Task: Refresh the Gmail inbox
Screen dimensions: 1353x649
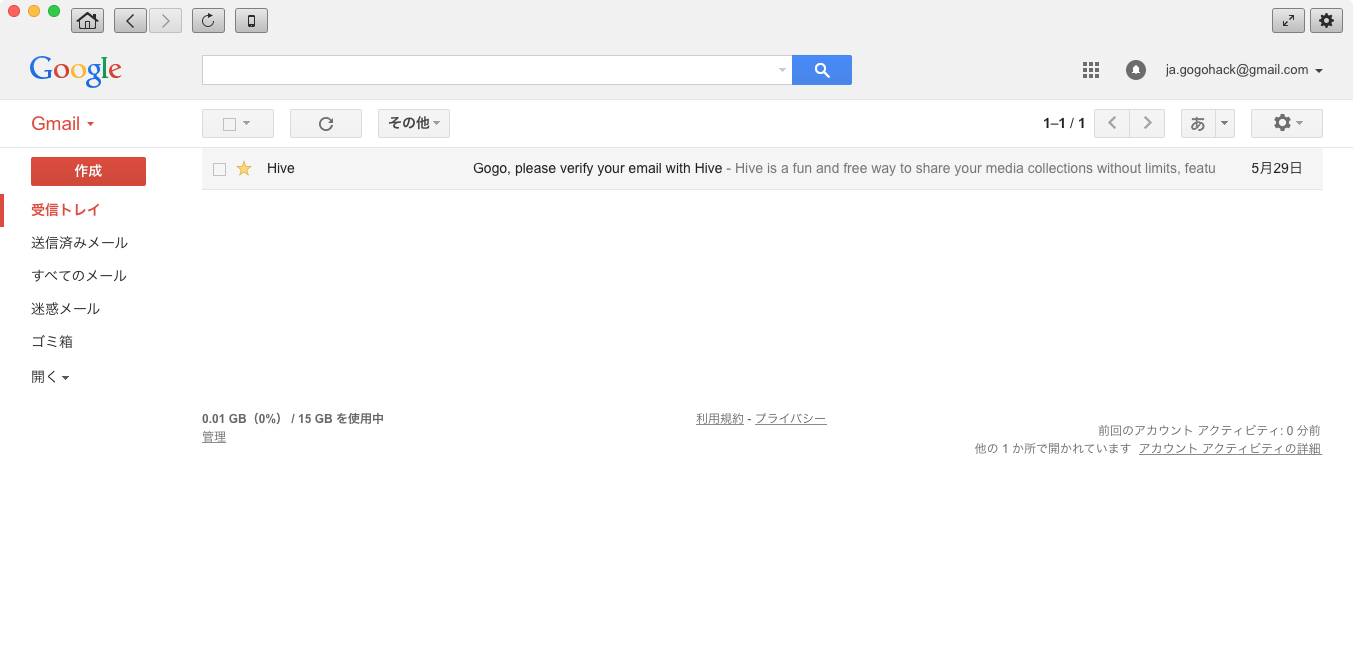Action: tap(326, 123)
